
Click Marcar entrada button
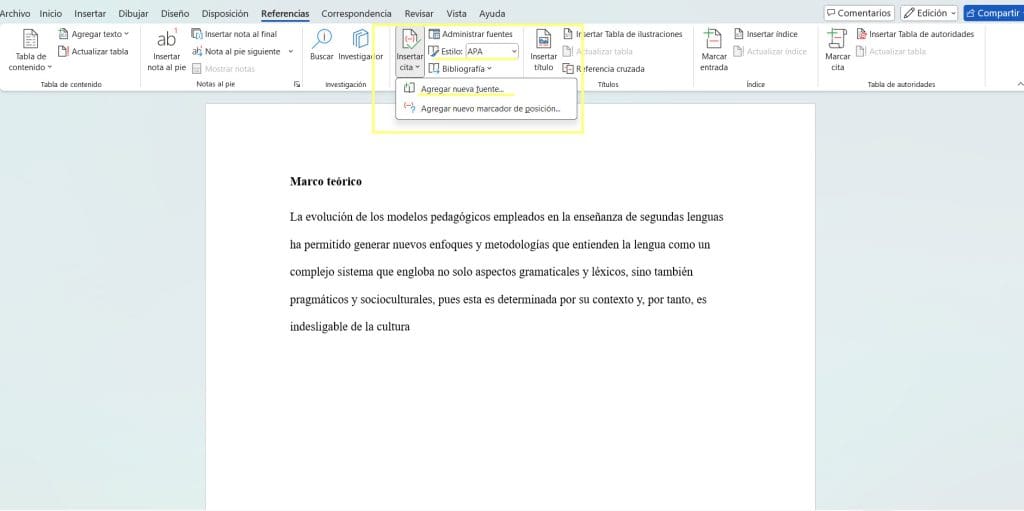[x=714, y=50]
